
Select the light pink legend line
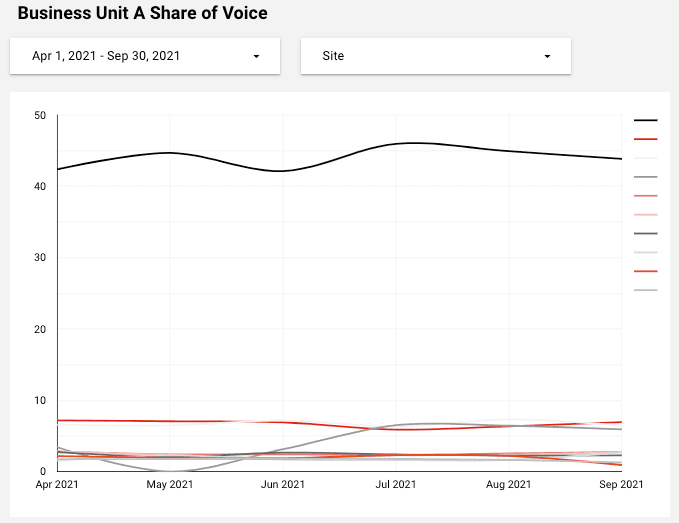[x=645, y=215]
